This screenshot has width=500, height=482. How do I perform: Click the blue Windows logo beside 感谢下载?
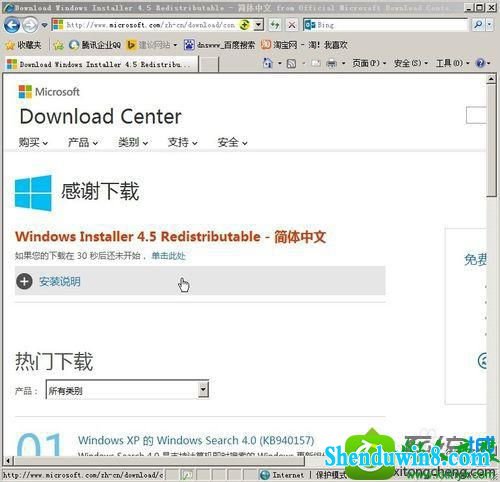click(x=33, y=193)
